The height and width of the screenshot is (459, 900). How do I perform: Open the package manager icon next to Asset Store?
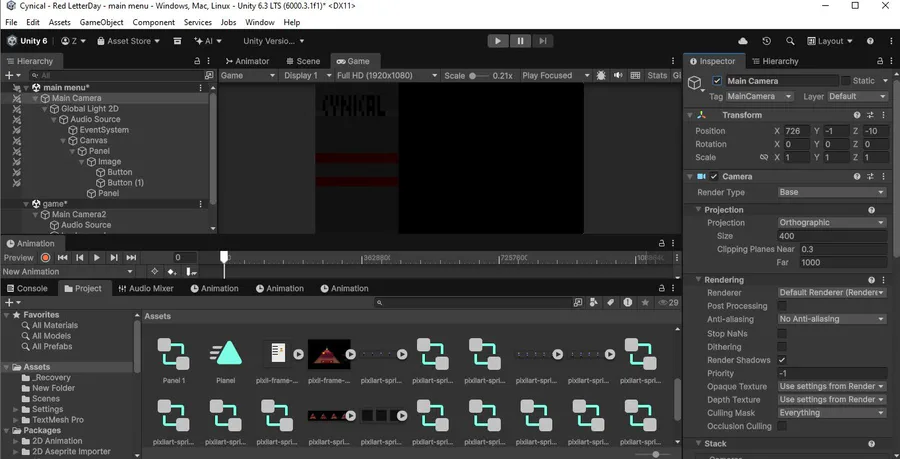pos(177,41)
